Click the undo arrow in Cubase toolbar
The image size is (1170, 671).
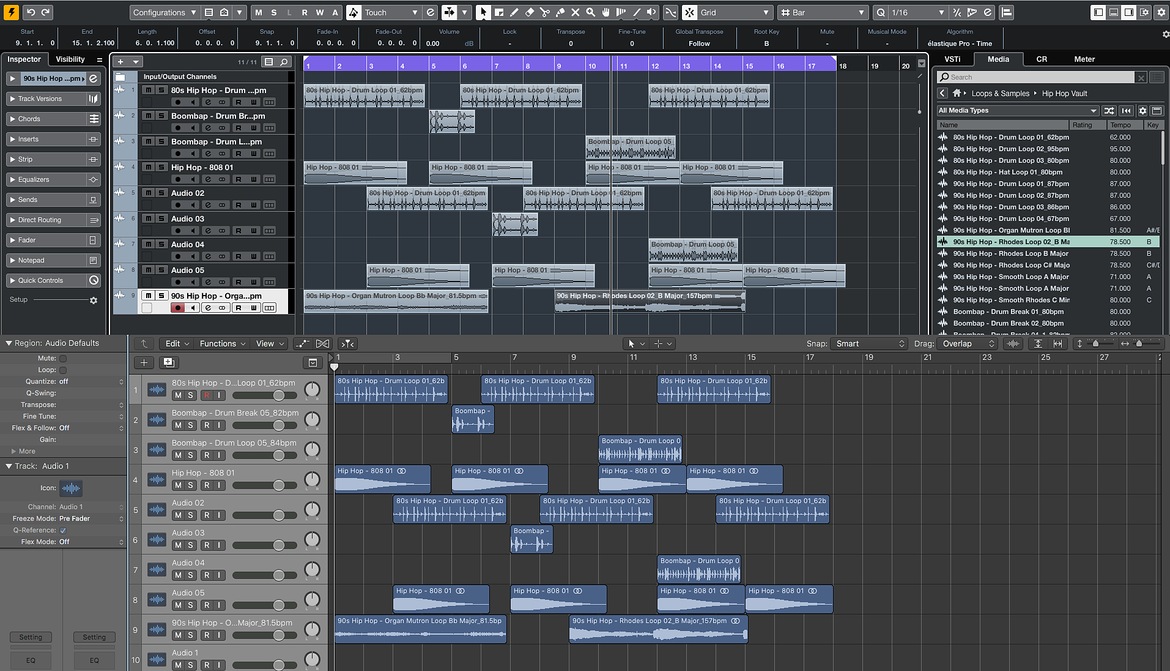31,13
